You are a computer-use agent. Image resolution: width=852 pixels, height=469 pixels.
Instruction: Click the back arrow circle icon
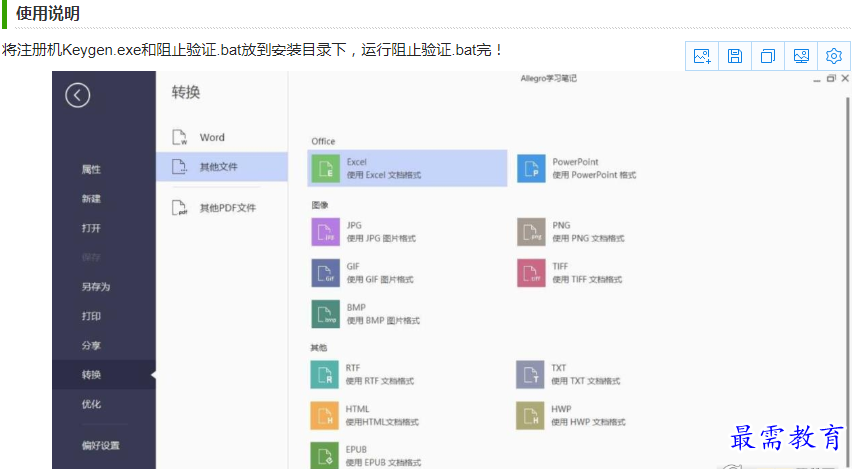point(78,96)
